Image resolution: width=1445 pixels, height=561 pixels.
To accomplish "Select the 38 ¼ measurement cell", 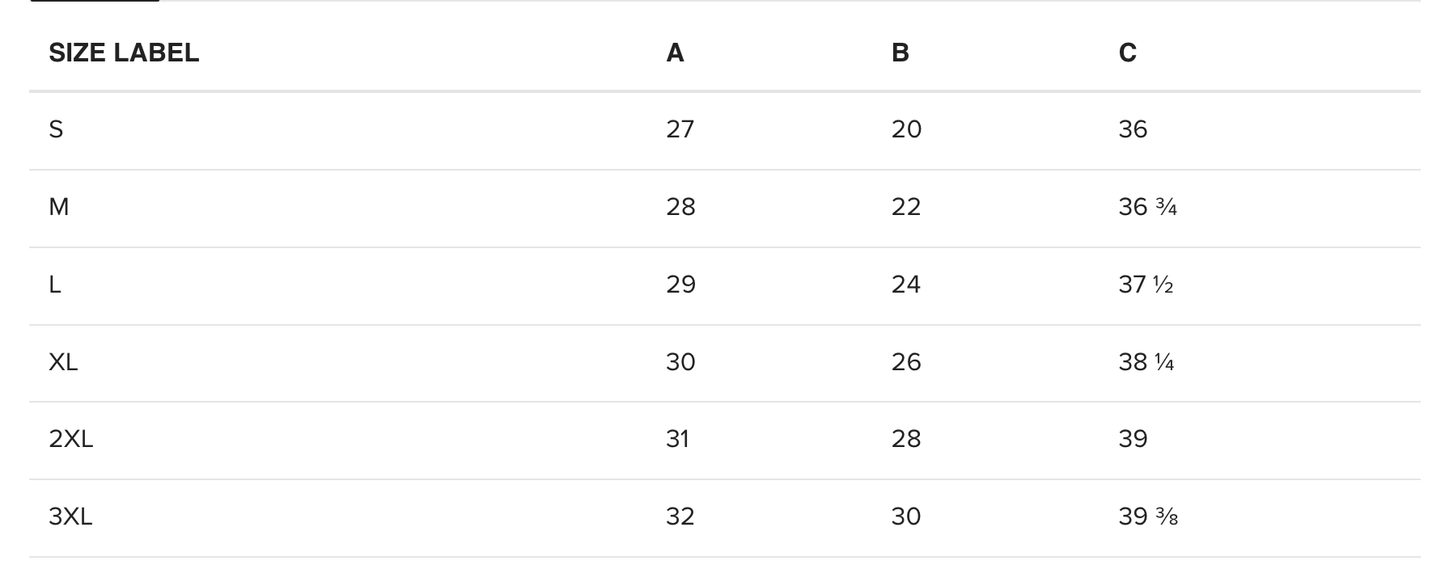I will pyautogui.click(x=1146, y=361).
